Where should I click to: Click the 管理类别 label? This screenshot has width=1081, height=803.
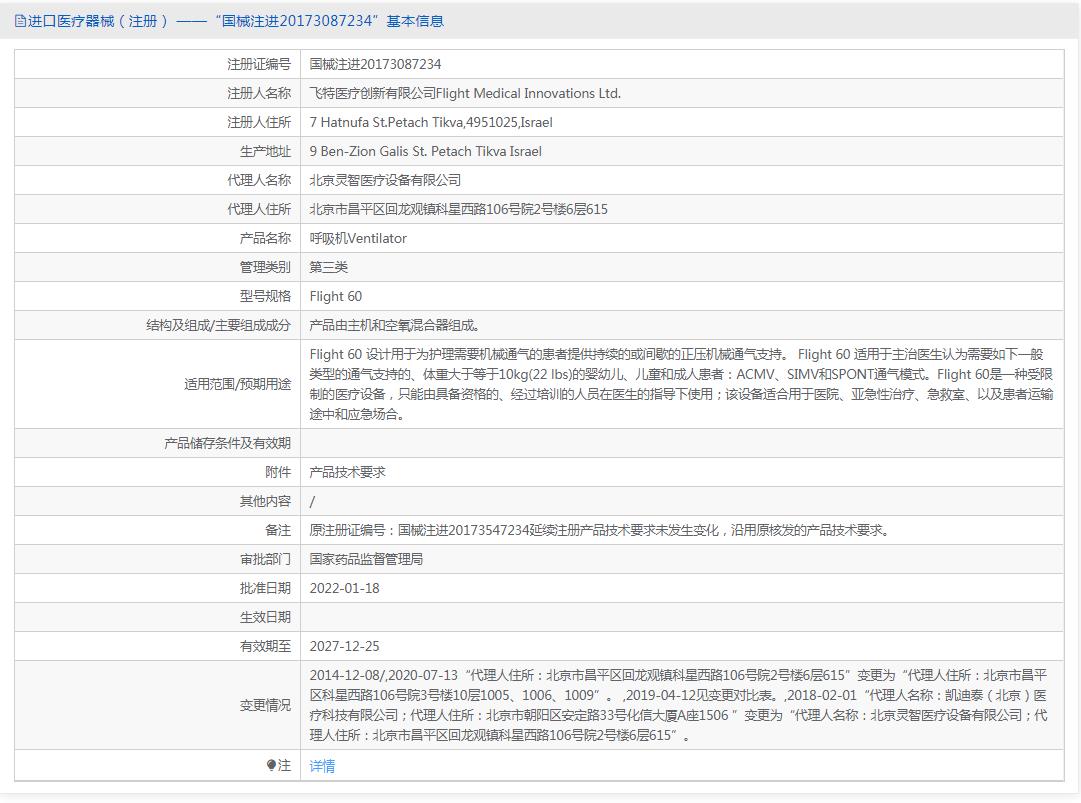tap(265, 267)
